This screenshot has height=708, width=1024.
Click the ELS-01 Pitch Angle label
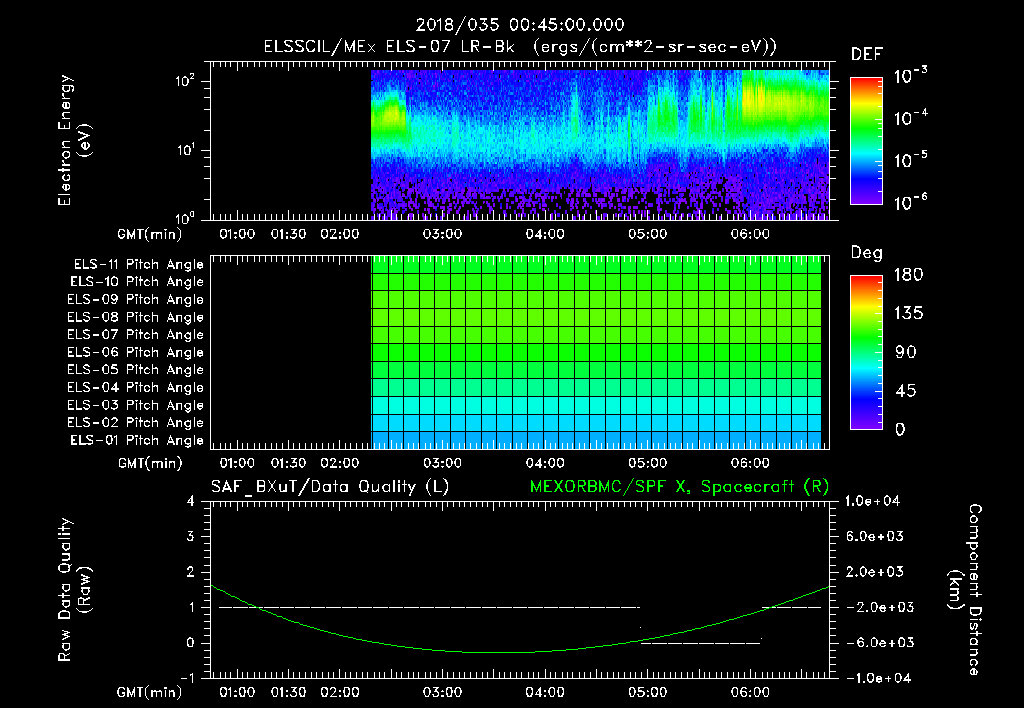137,440
